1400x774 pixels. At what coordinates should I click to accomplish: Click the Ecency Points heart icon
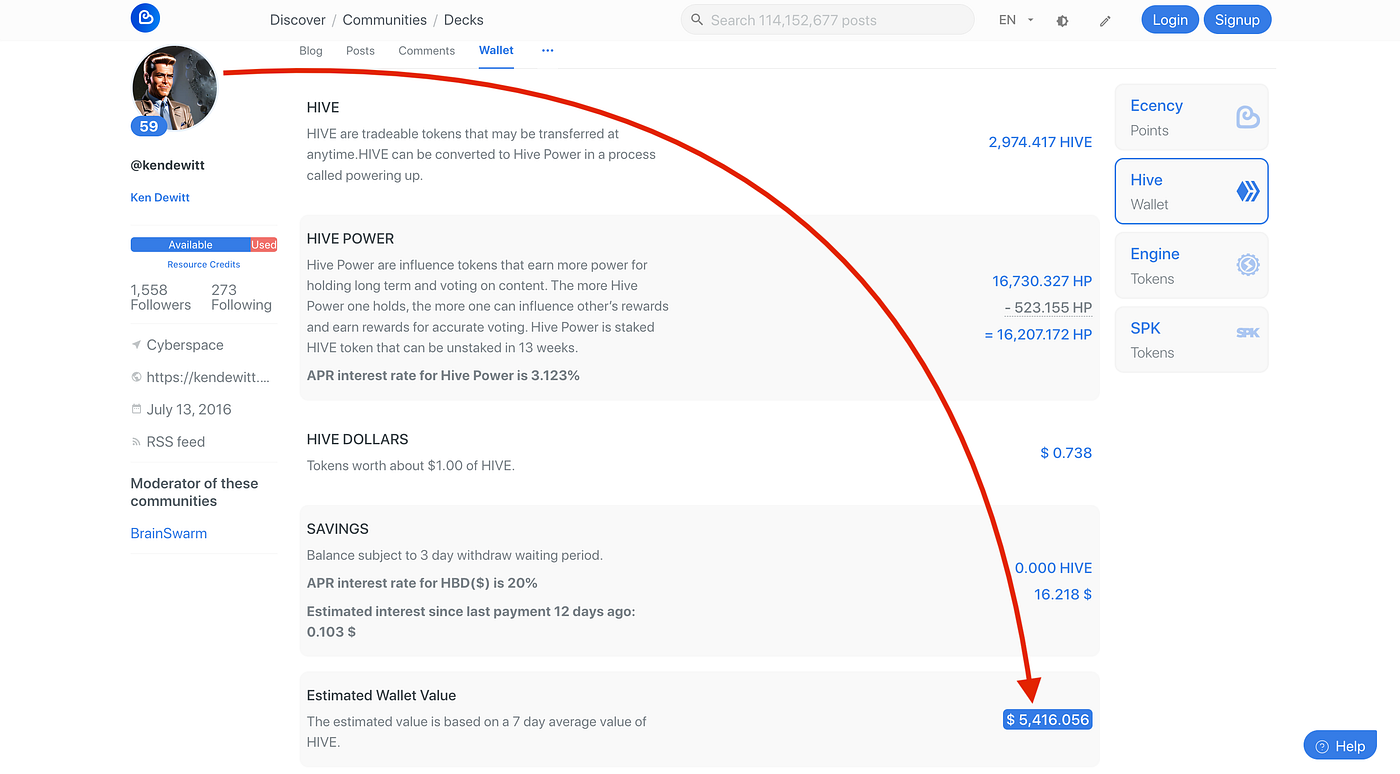coord(1247,117)
